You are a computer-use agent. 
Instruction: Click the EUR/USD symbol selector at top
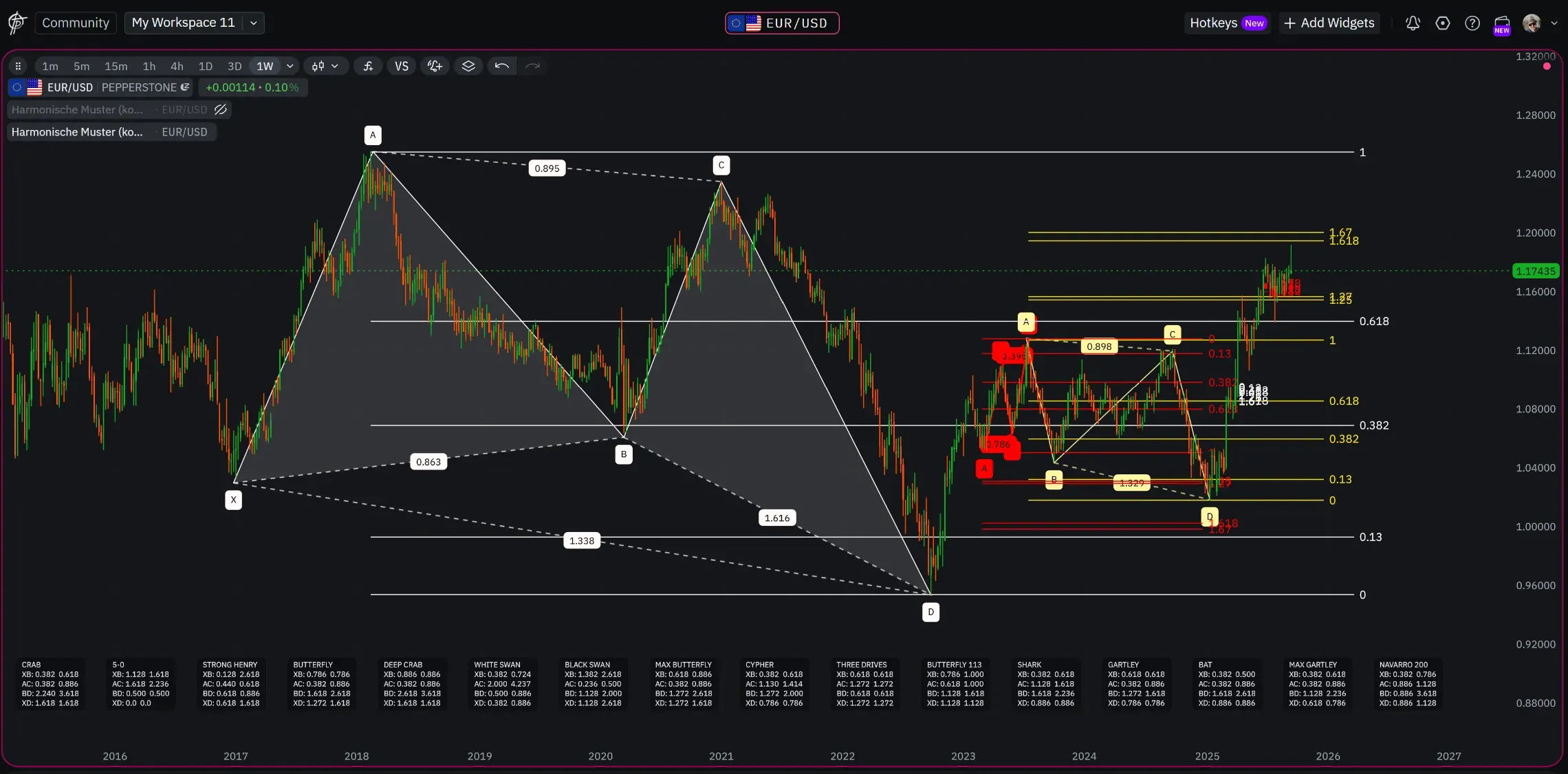pos(782,23)
